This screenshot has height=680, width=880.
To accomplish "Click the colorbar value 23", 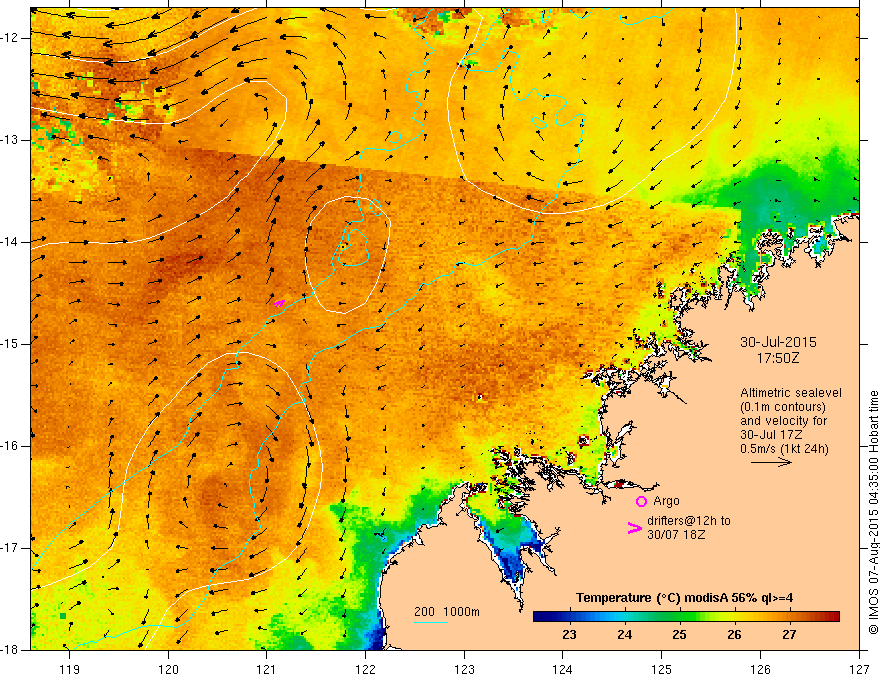I will 569,635.
